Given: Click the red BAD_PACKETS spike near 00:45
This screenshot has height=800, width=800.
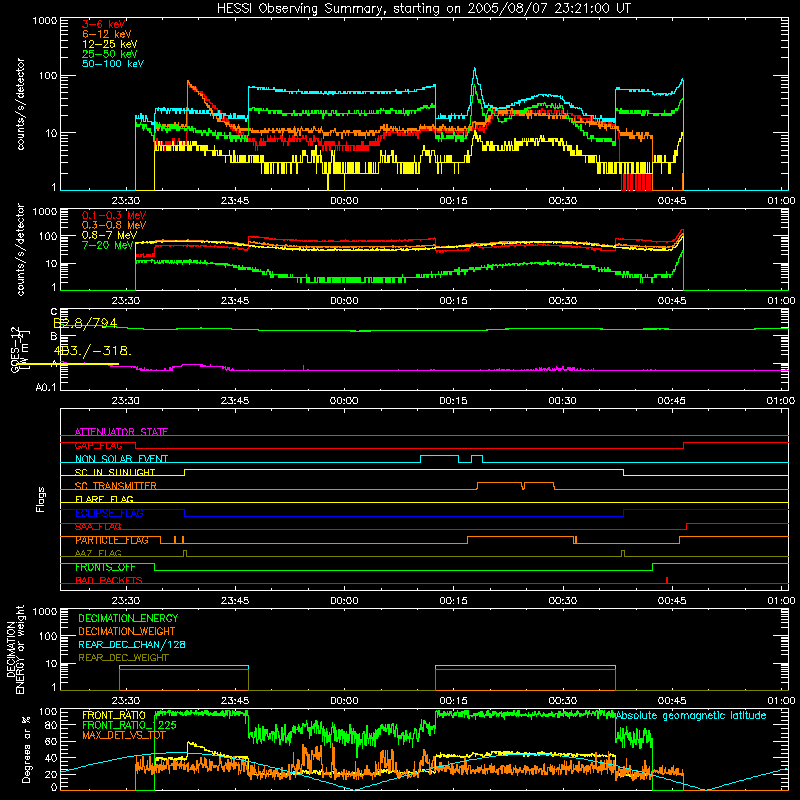Looking at the screenshot, I should 667,580.
